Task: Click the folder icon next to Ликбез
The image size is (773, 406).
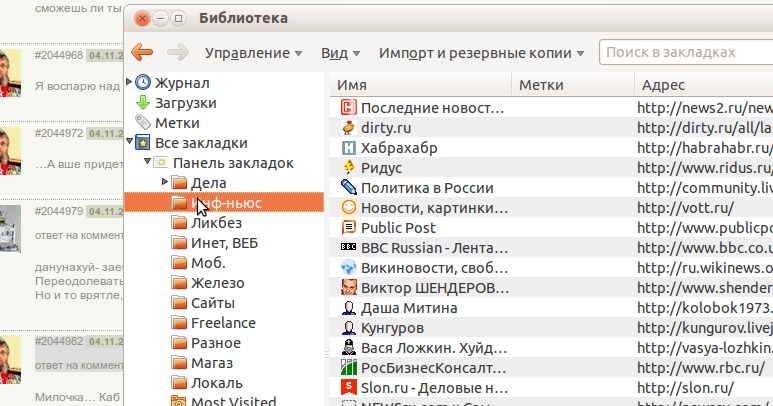Action: click(x=179, y=222)
